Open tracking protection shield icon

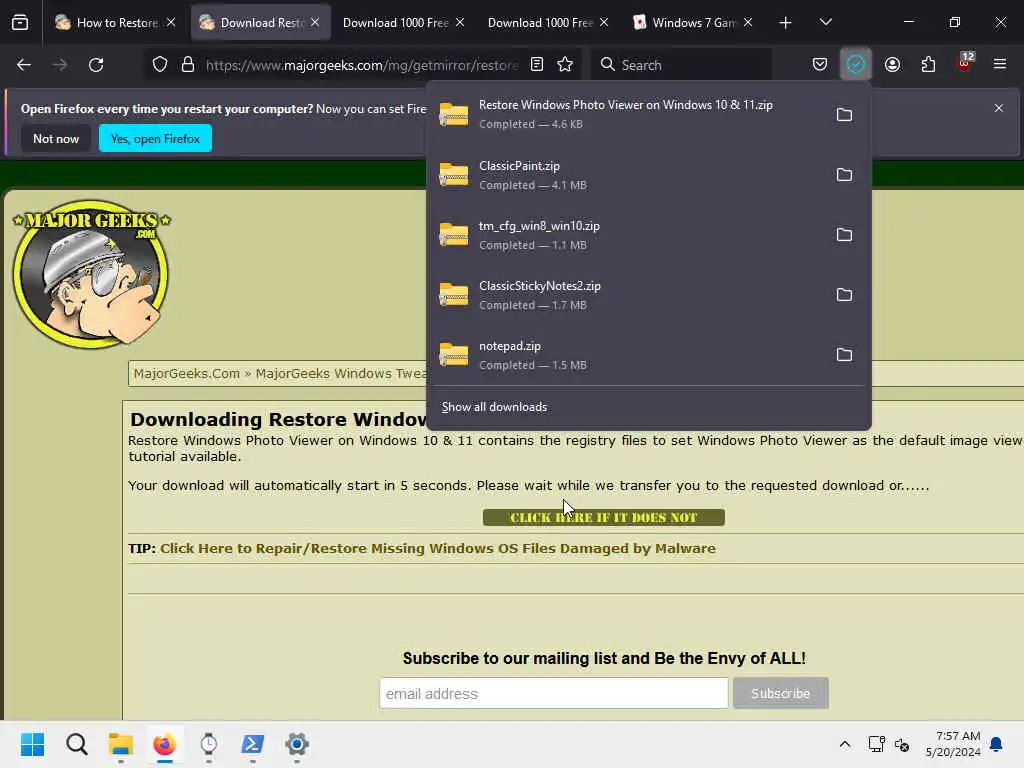[x=160, y=65]
